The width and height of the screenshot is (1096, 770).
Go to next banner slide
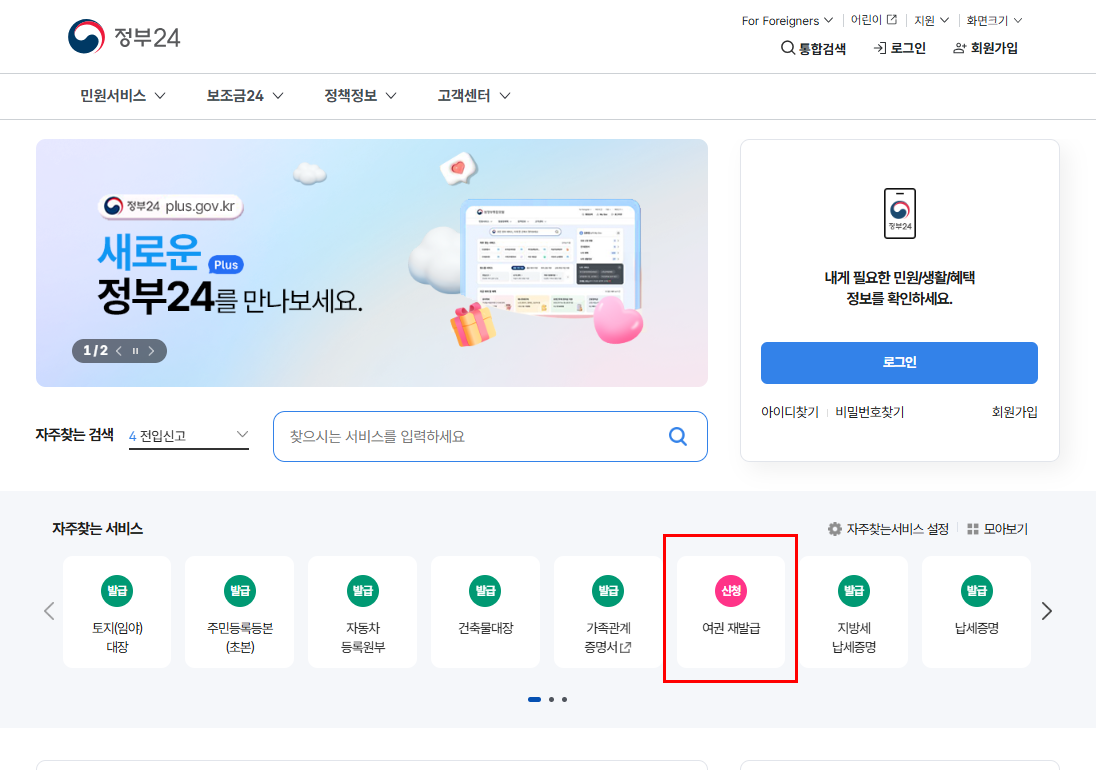(x=151, y=351)
